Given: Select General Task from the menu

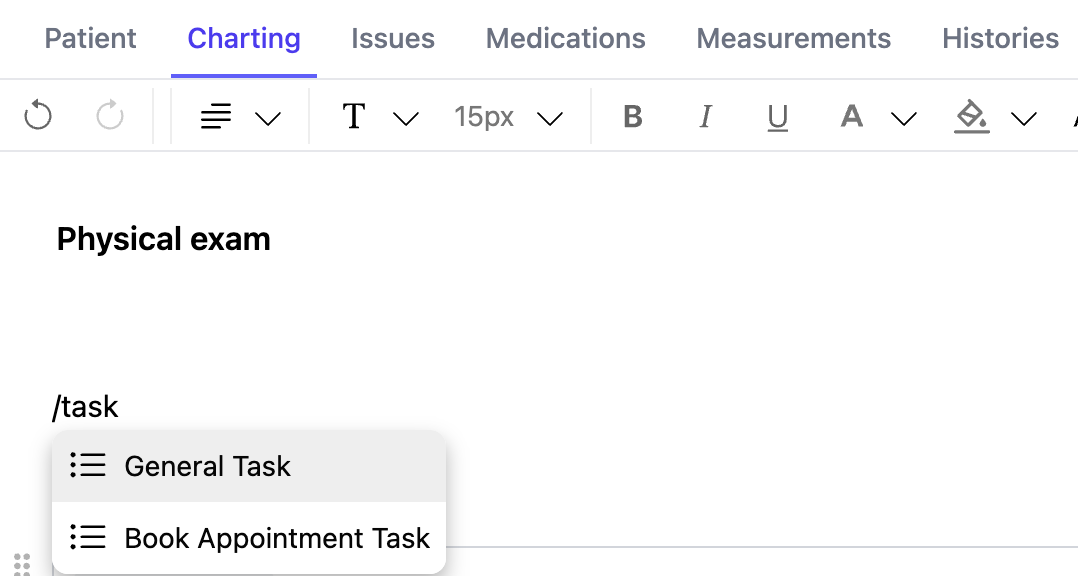Looking at the screenshot, I should click(x=207, y=466).
